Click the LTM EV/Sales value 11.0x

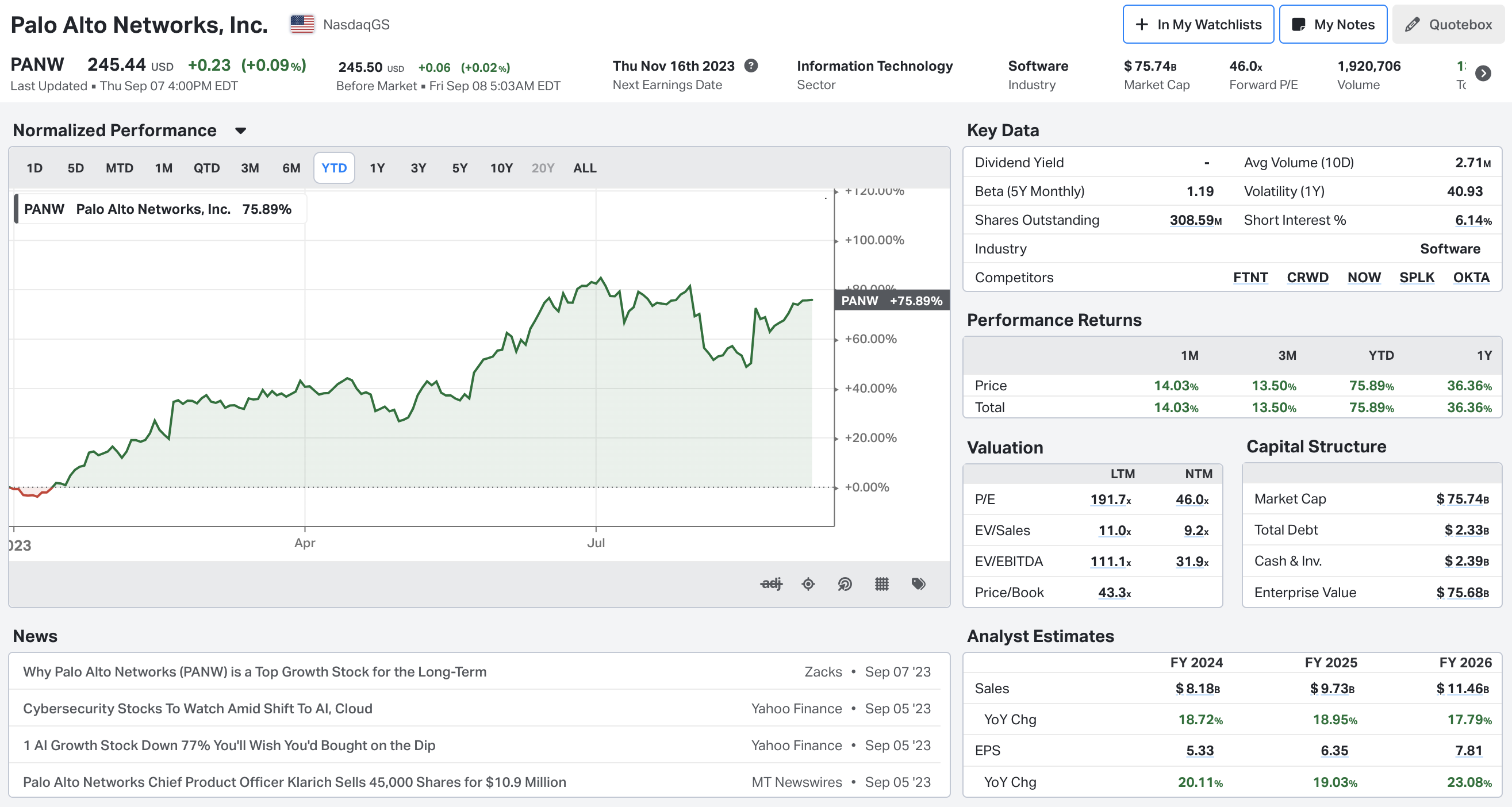(x=1115, y=531)
